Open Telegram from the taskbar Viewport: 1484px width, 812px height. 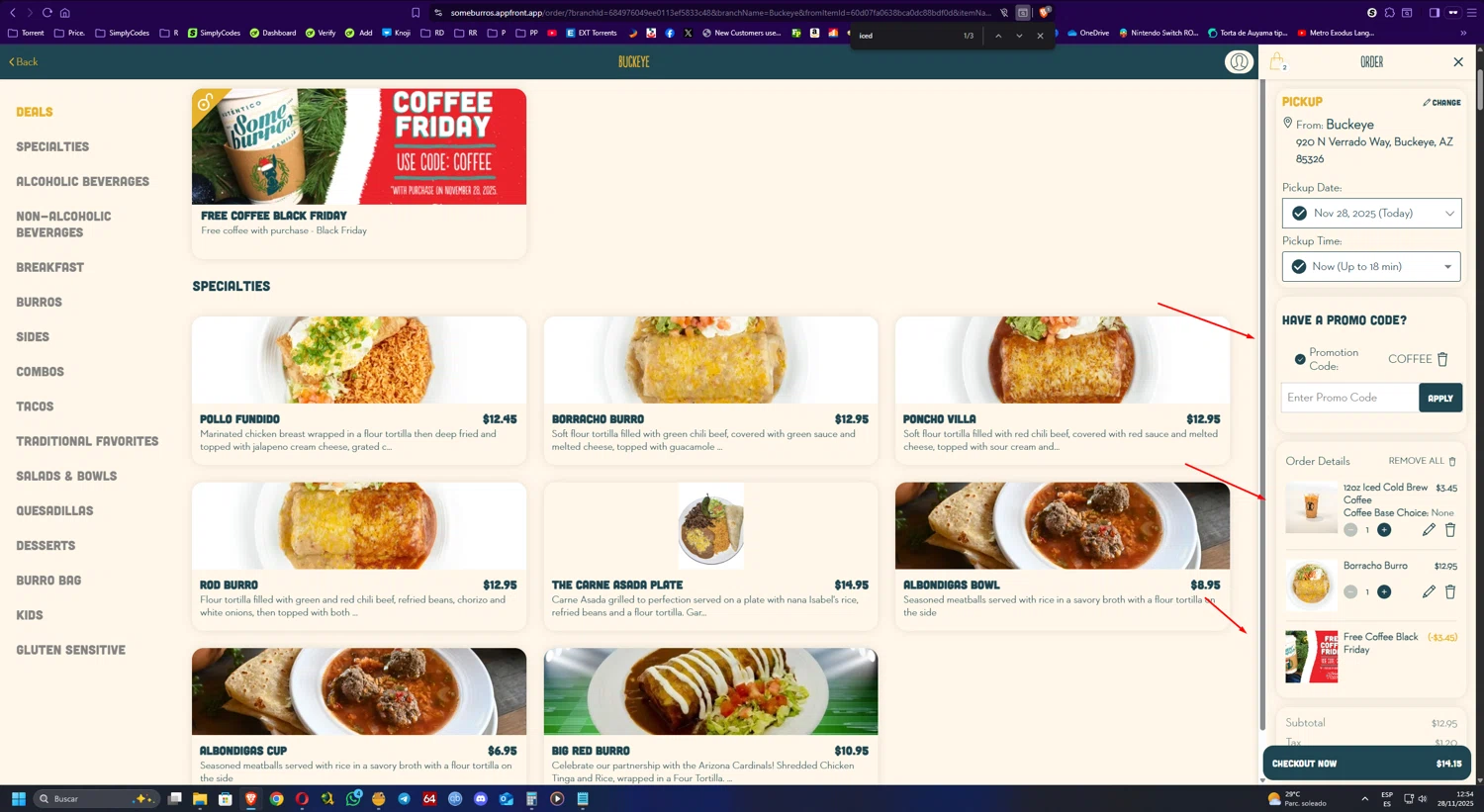[404, 798]
